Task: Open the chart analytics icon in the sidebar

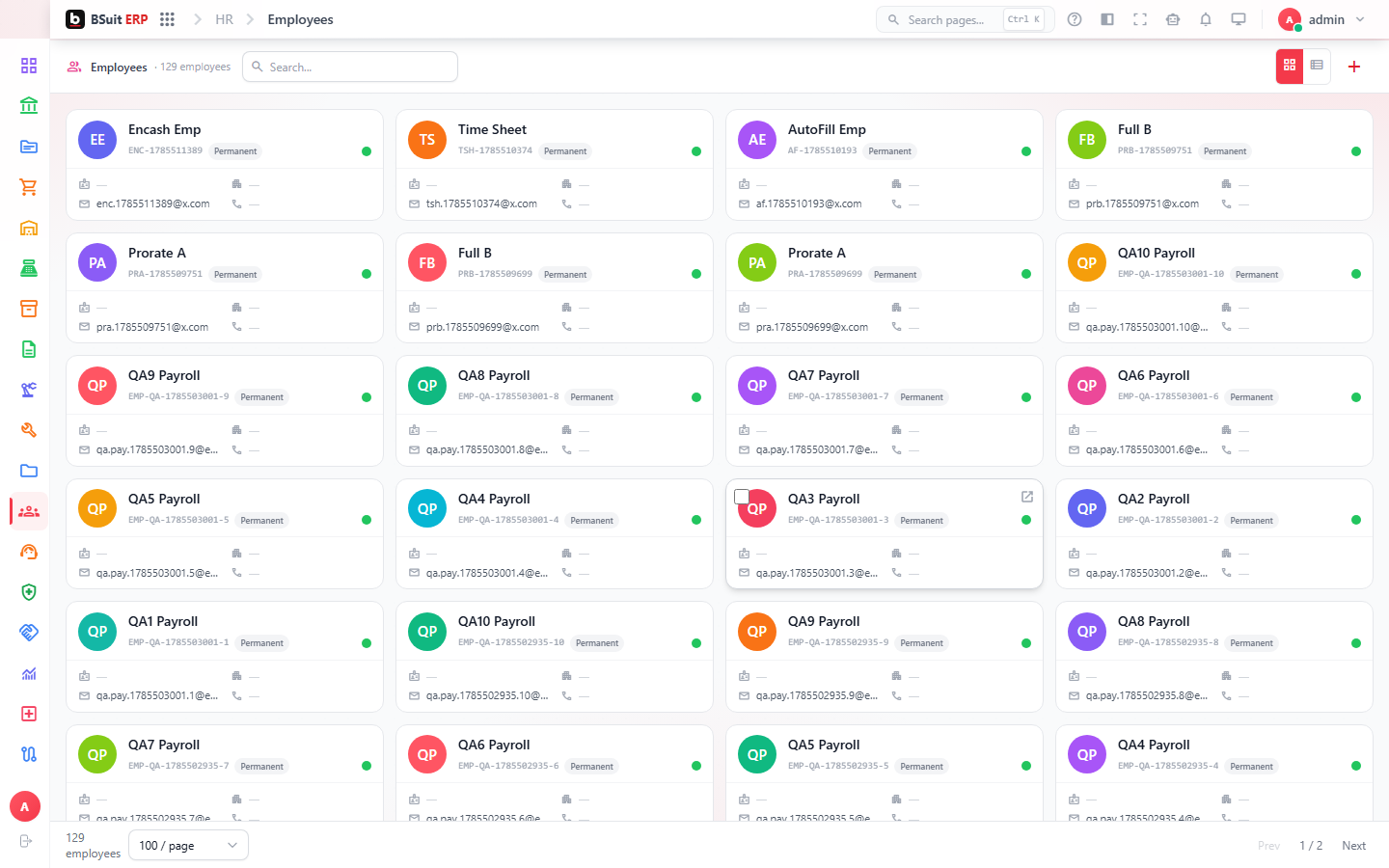Action: pos(29,673)
